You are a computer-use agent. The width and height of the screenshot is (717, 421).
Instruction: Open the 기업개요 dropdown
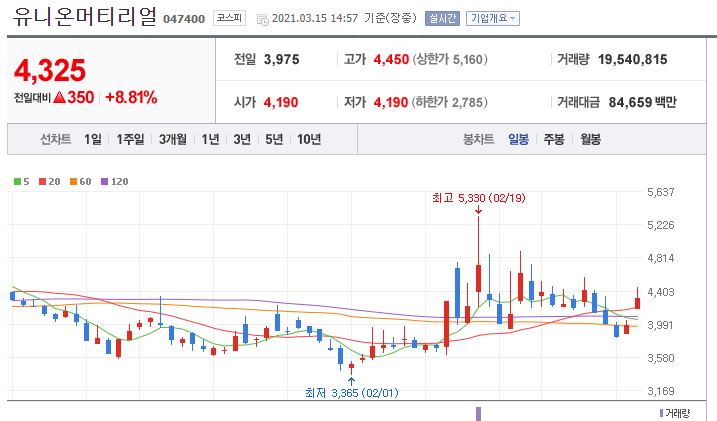click(492, 18)
